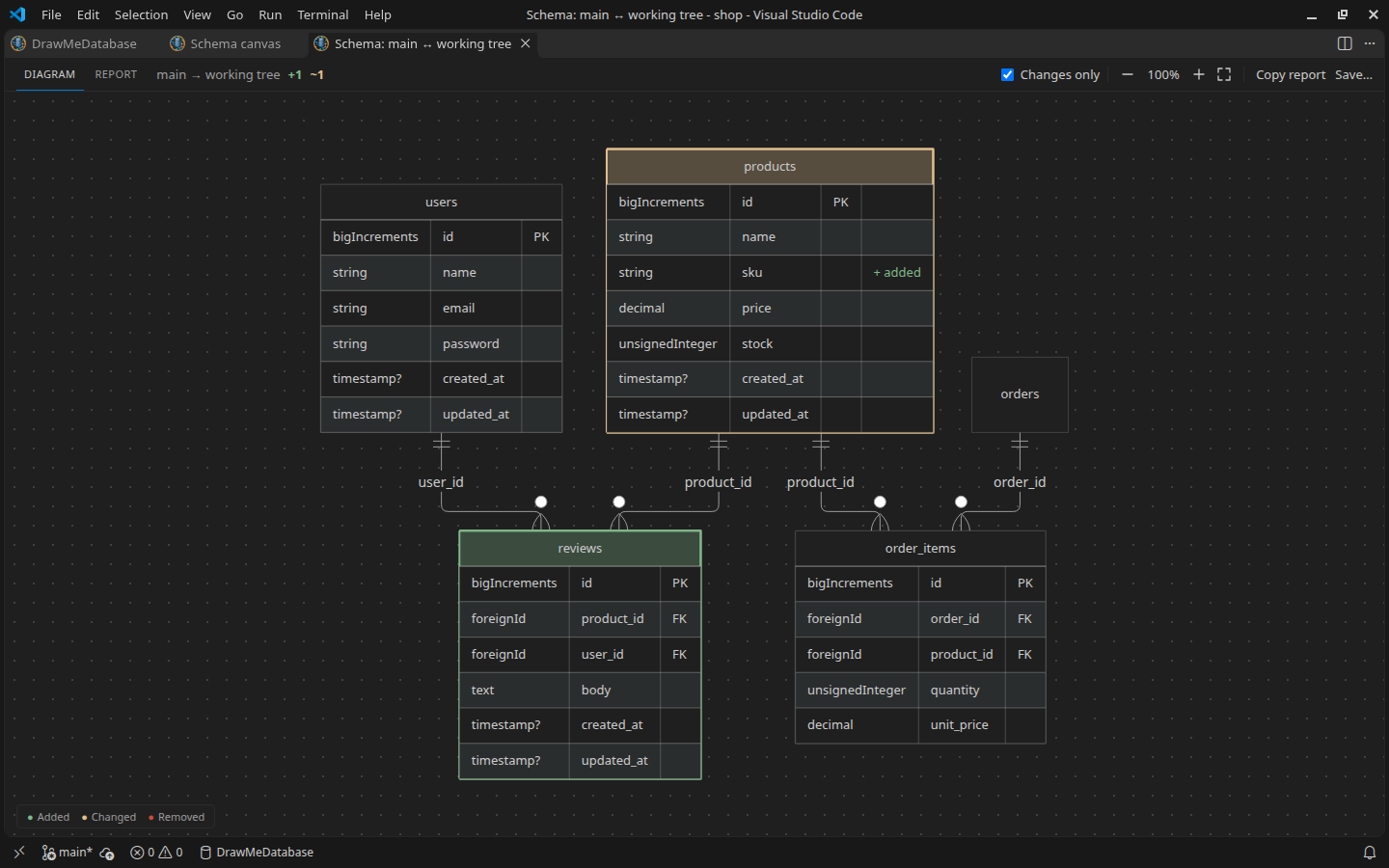
Task: Click the Schema canvas tab icon
Action: [x=177, y=43]
